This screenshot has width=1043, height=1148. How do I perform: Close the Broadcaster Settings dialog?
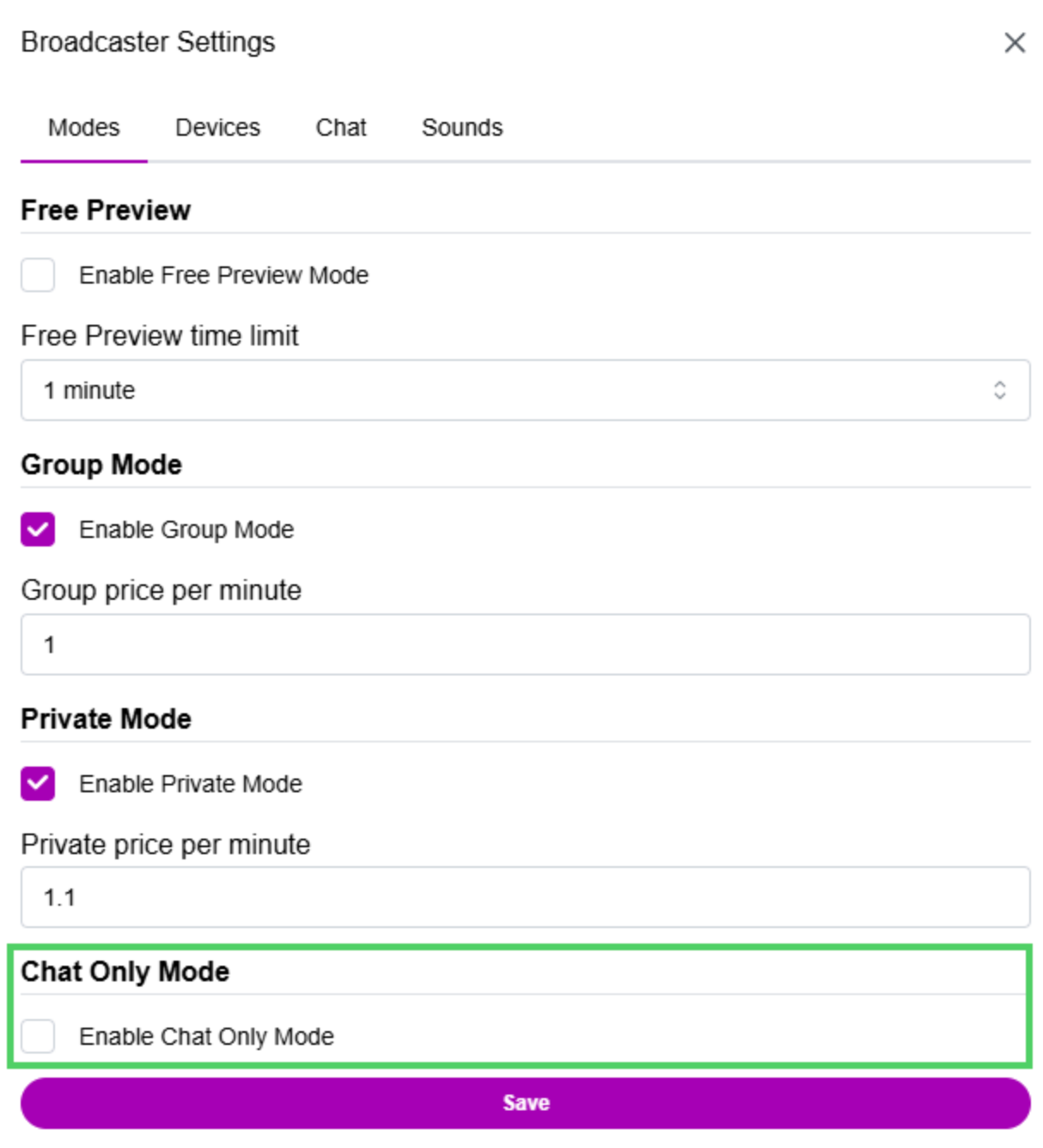coord(1014,43)
